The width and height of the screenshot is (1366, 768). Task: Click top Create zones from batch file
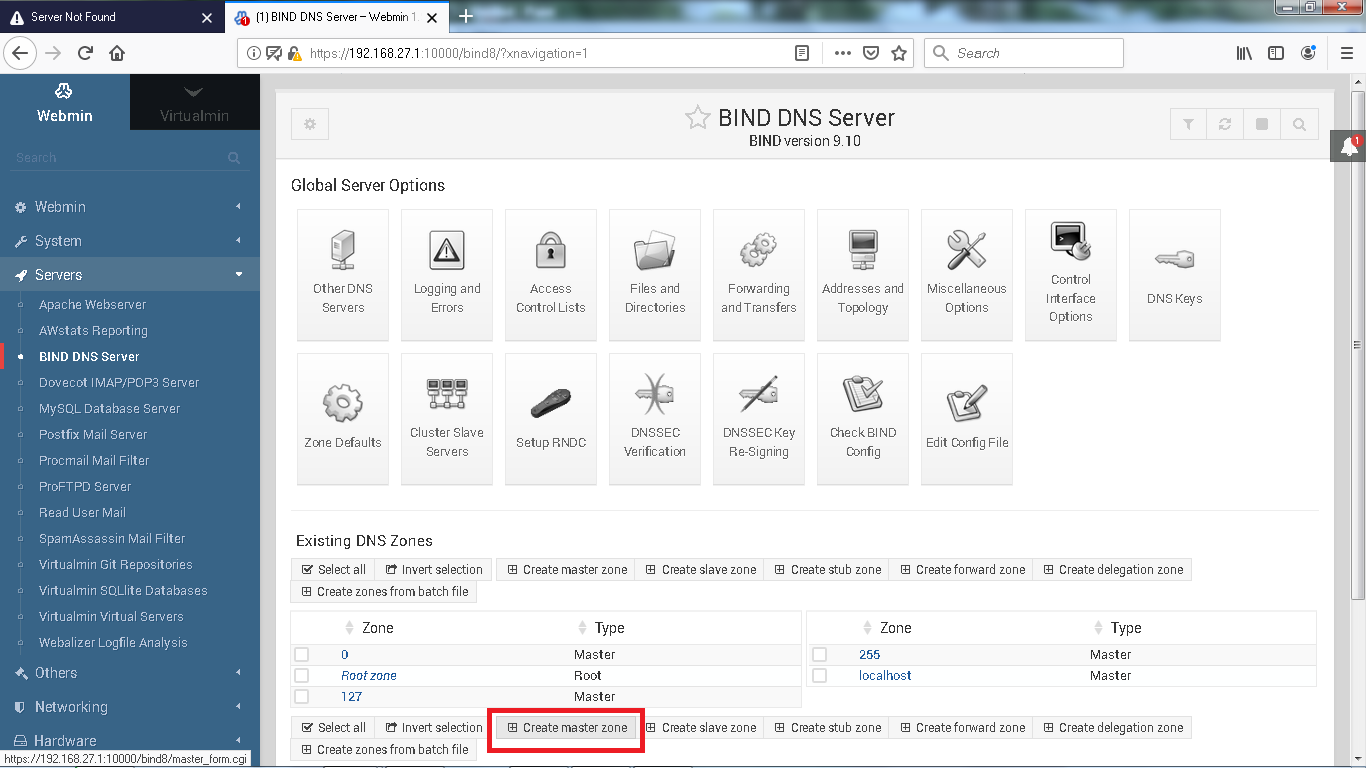point(383,591)
